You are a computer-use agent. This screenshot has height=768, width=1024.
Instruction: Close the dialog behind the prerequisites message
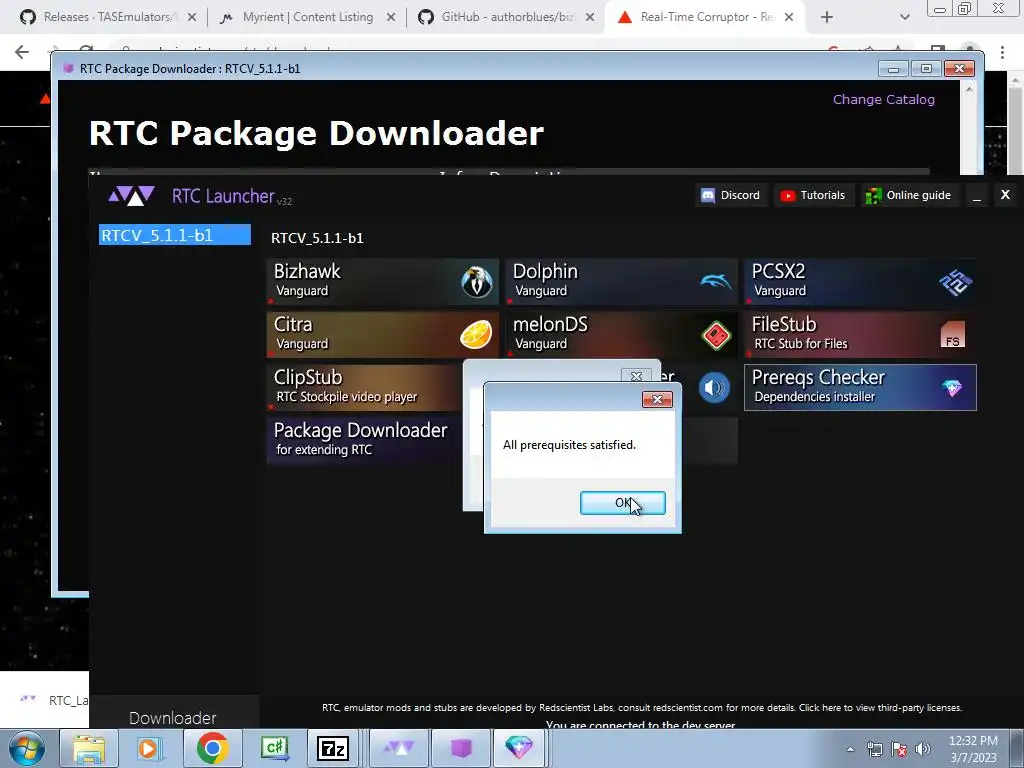tap(636, 376)
